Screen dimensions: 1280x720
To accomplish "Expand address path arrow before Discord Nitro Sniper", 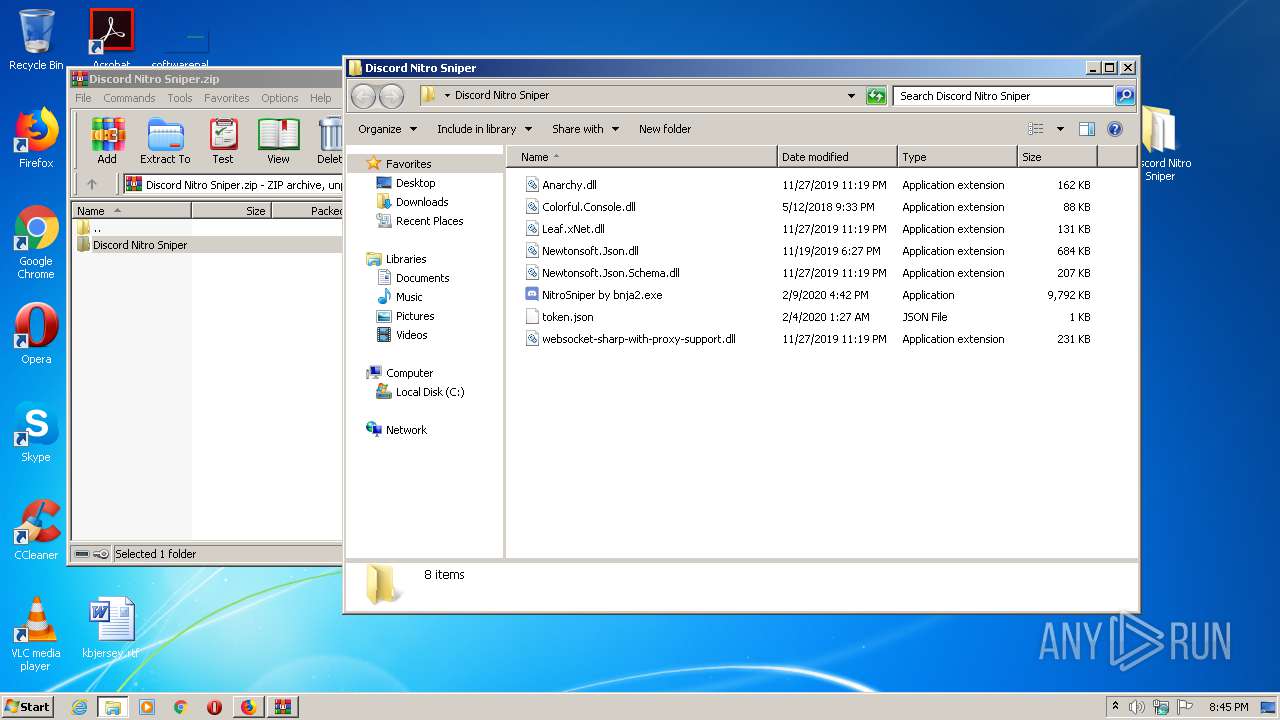I will [448, 96].
